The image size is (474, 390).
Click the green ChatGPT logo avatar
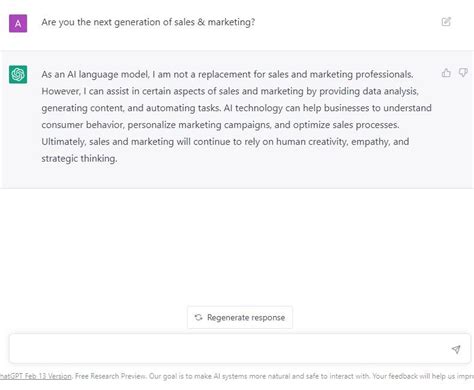pos(18,74)
